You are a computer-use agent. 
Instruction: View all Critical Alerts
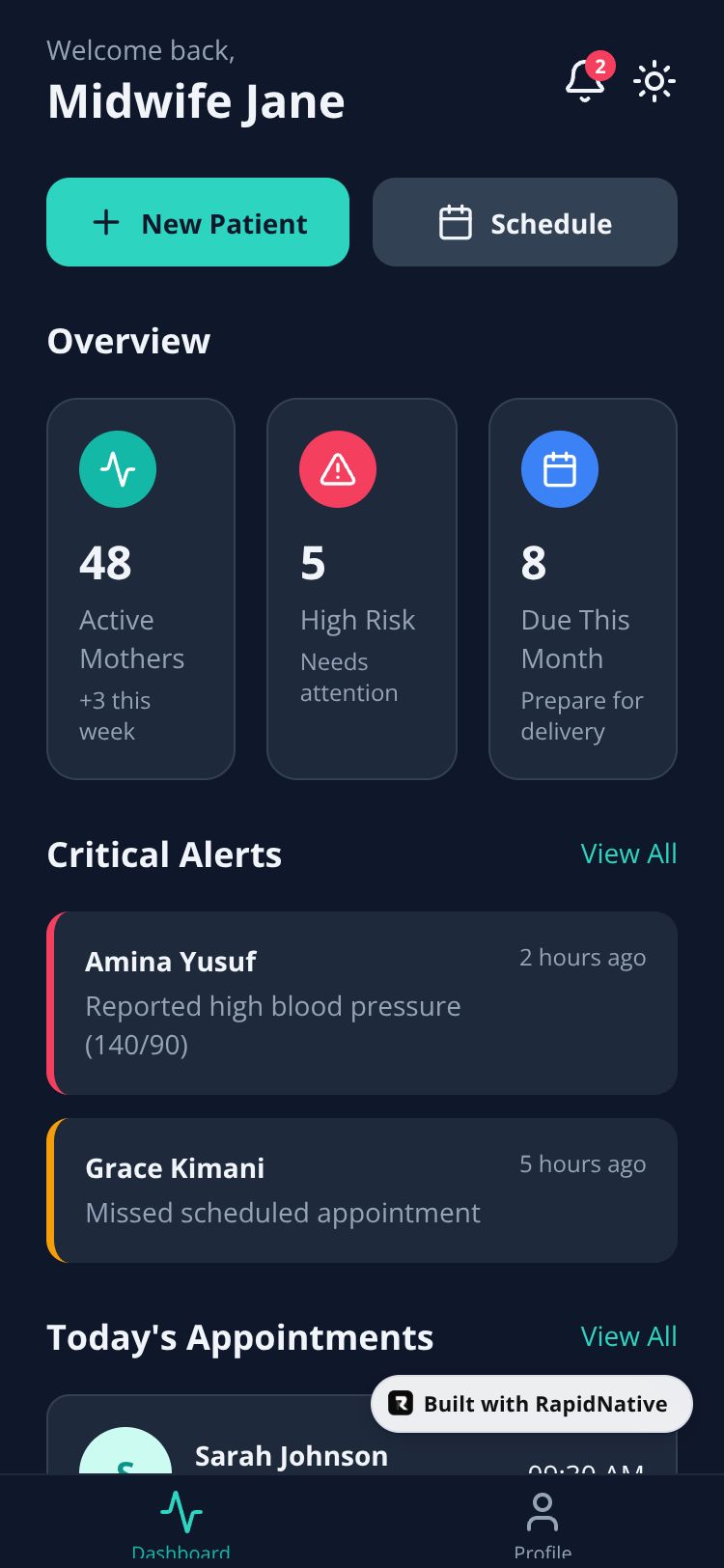pyautogui.click(x=628, y=854)
